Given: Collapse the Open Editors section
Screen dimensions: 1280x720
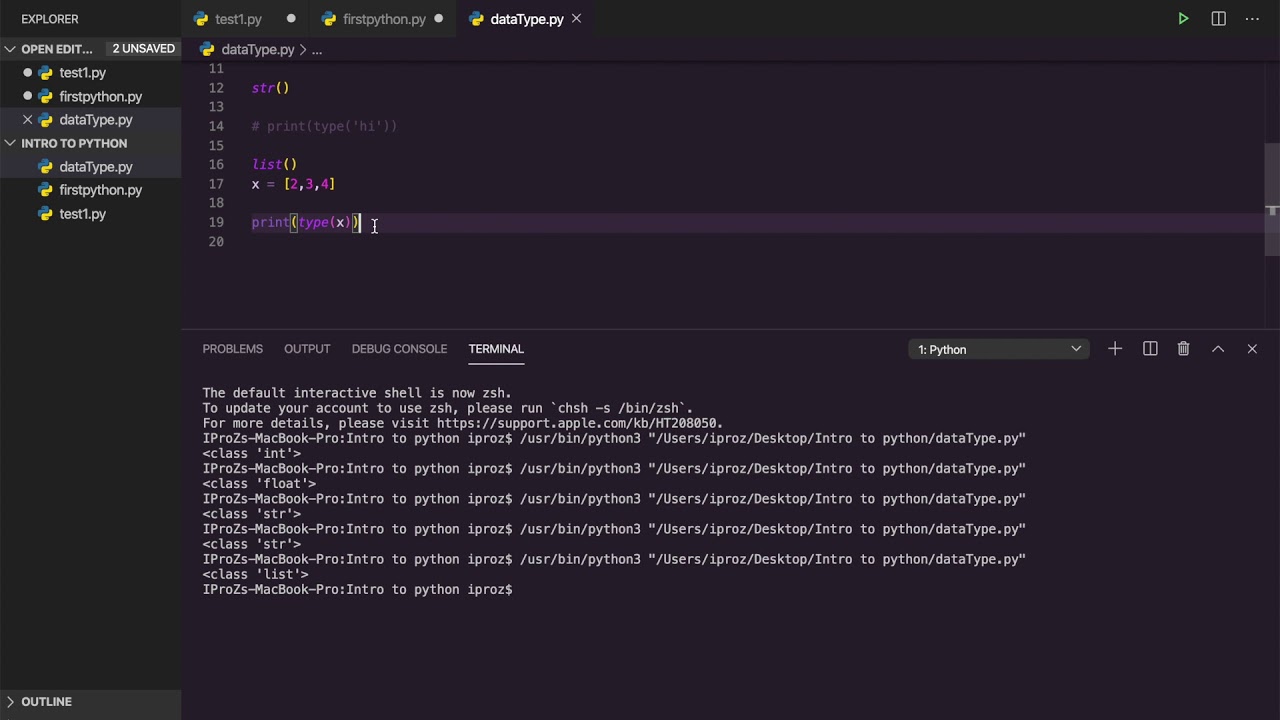Looking at the screenshot, I should [x=57, y=49].
